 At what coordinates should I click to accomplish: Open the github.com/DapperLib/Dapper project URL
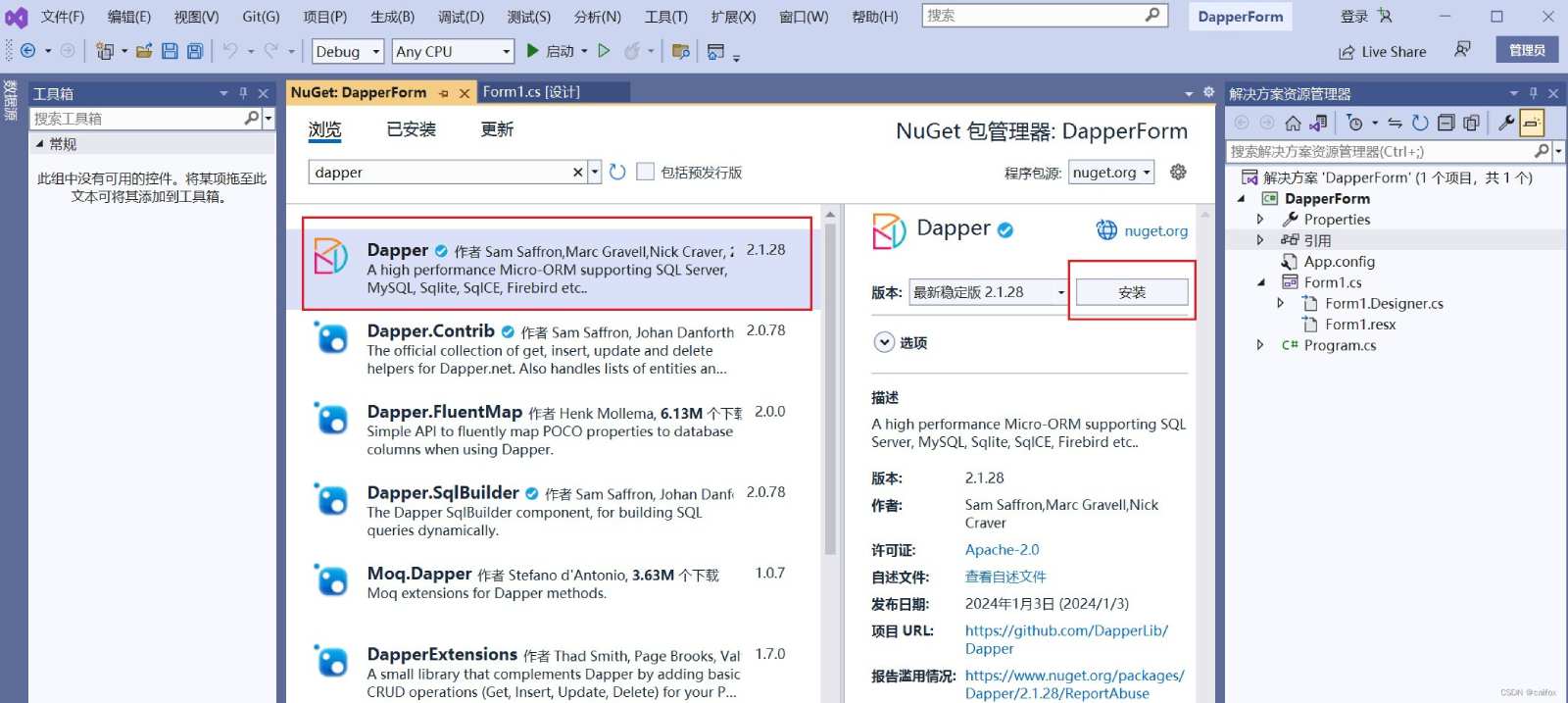1066,639
